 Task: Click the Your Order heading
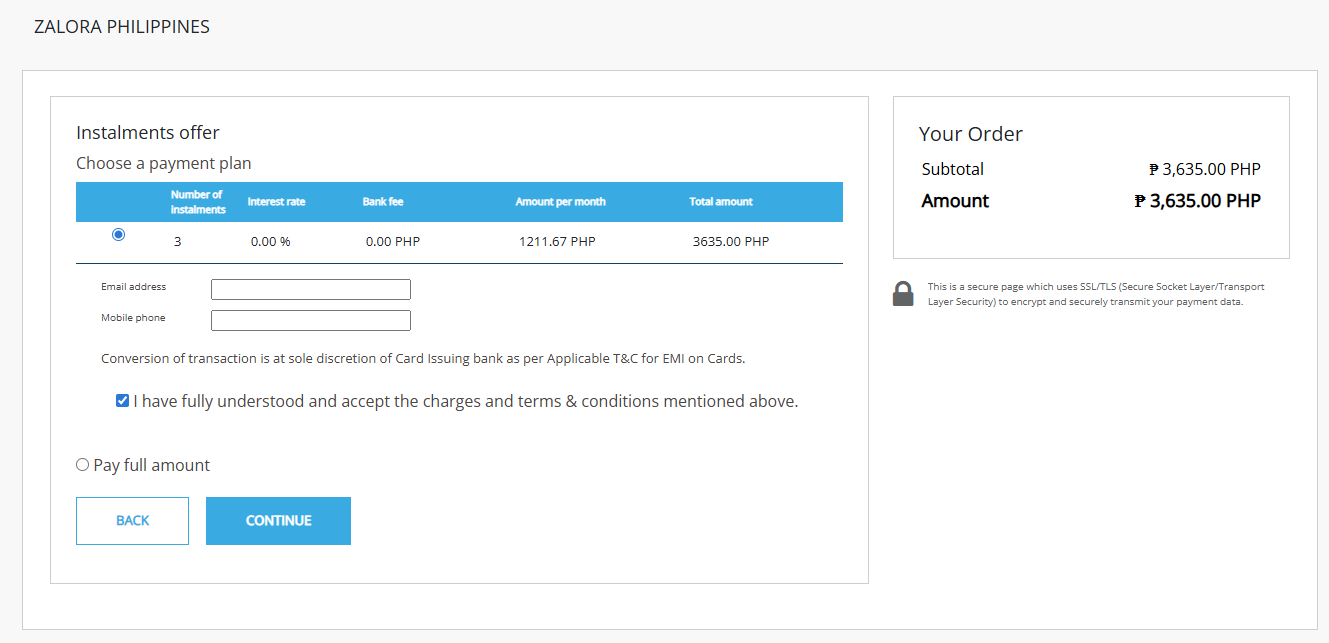[x=971, y=134]
